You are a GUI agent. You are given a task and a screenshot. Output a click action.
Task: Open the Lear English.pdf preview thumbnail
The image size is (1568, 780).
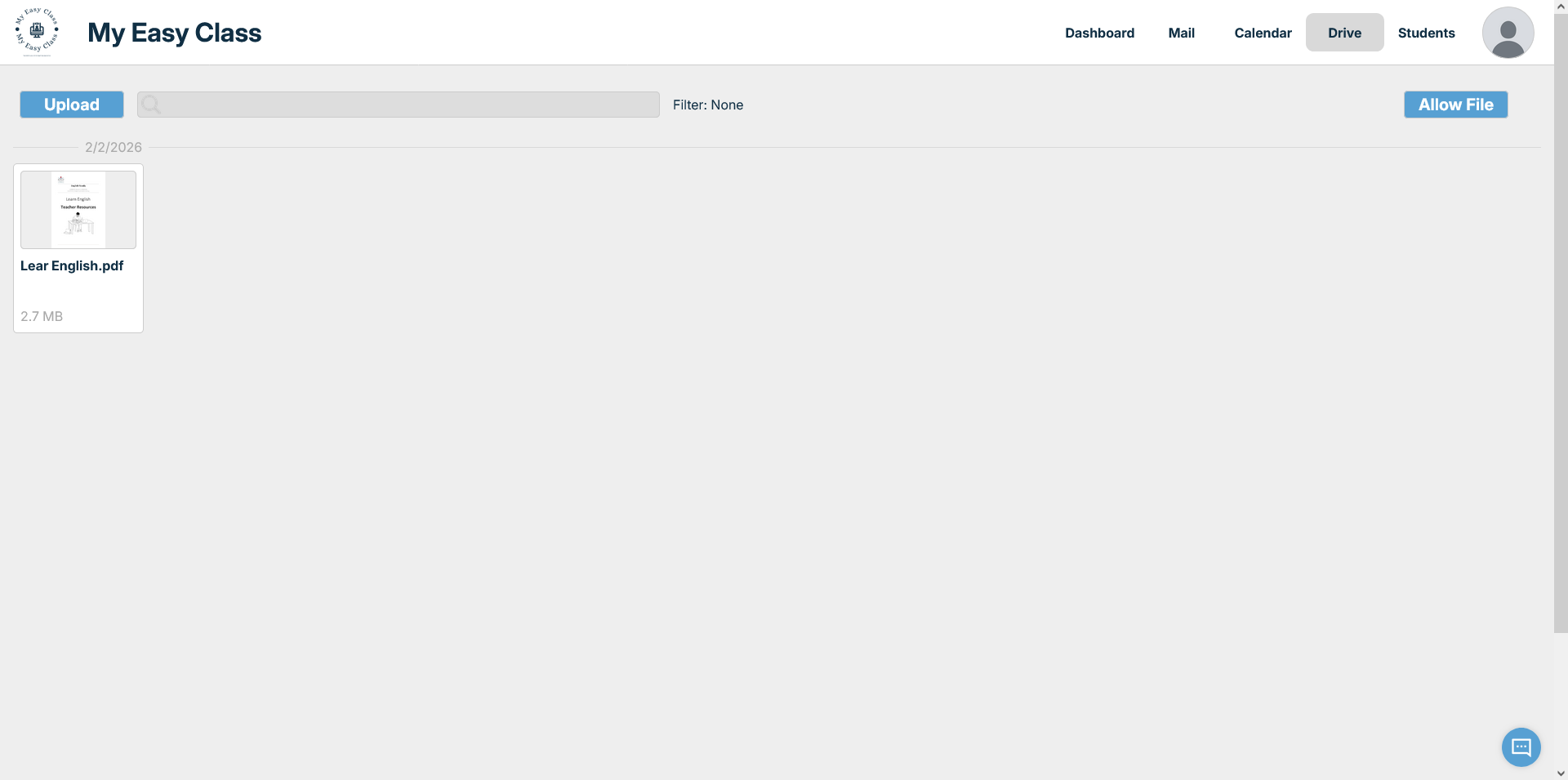coord(78,210)
